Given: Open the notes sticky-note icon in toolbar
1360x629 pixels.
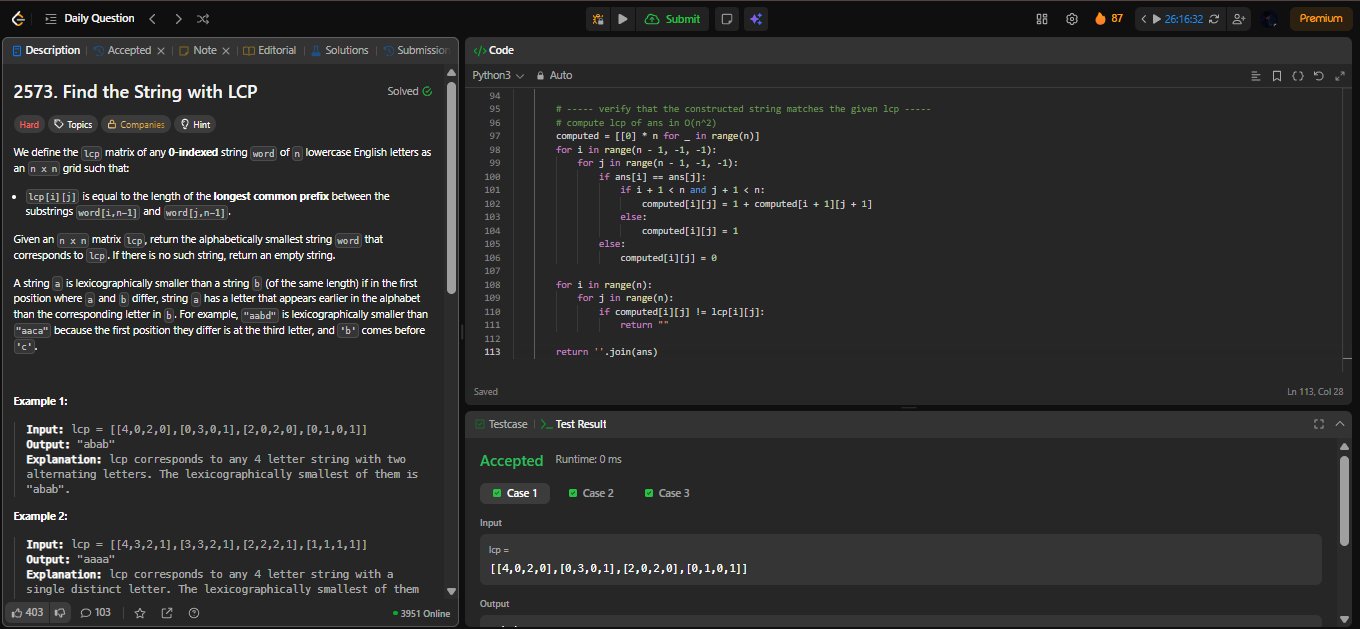Looking at the screenshot, I should [x=727, y=19].
